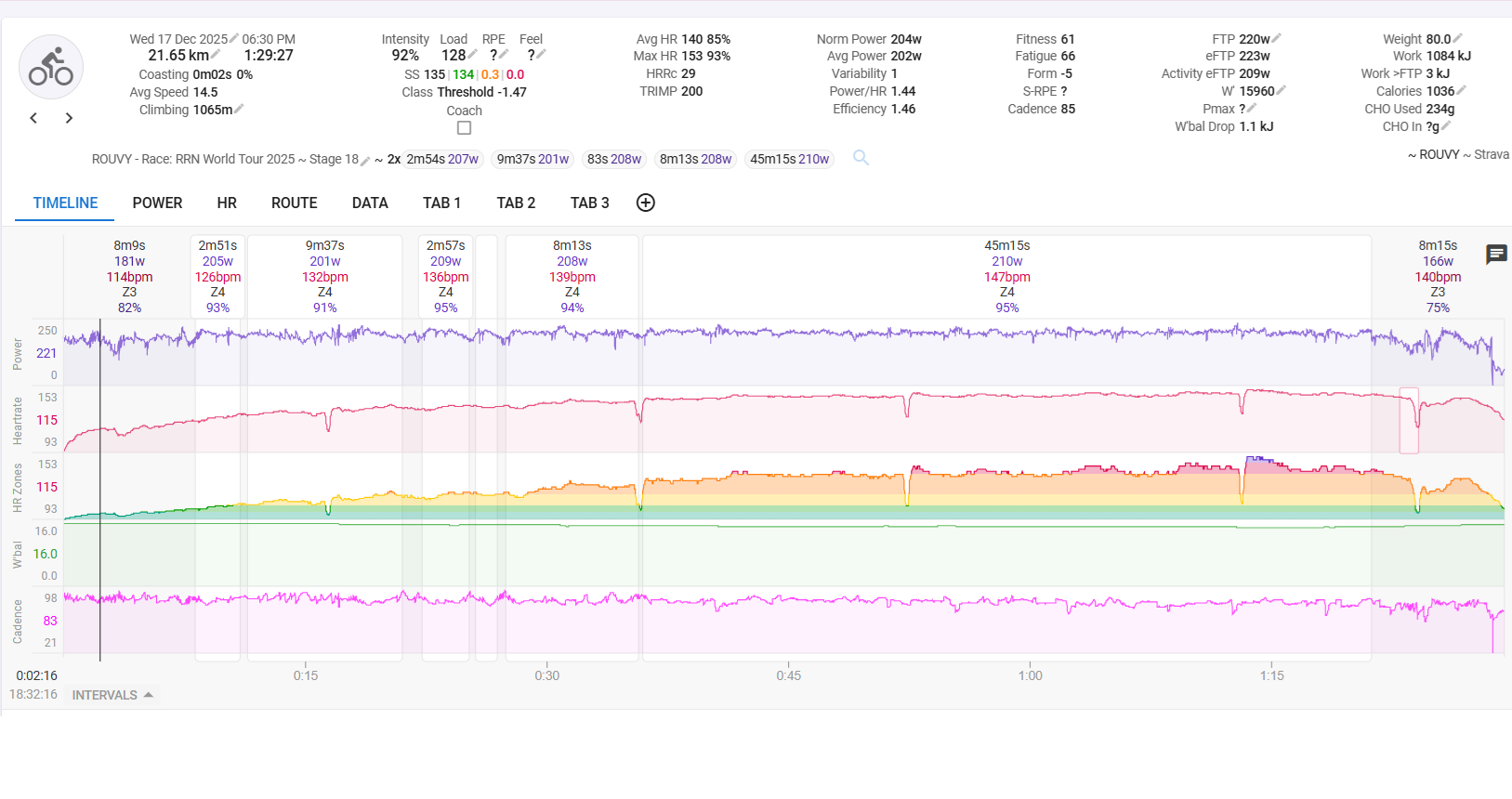This screenshot has width=1512, height=799.
Task: Edit the Weight value using its pencil icon
Action: click(x=1457, y=39)
